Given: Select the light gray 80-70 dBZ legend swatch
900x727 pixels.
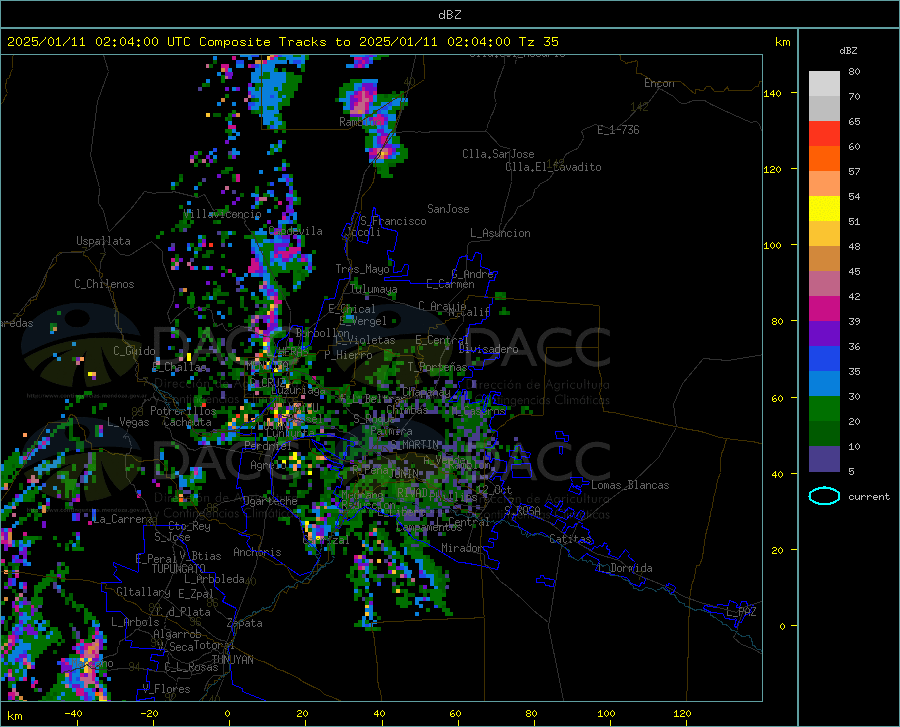Looking at the screenshot, I should (824, 84).
